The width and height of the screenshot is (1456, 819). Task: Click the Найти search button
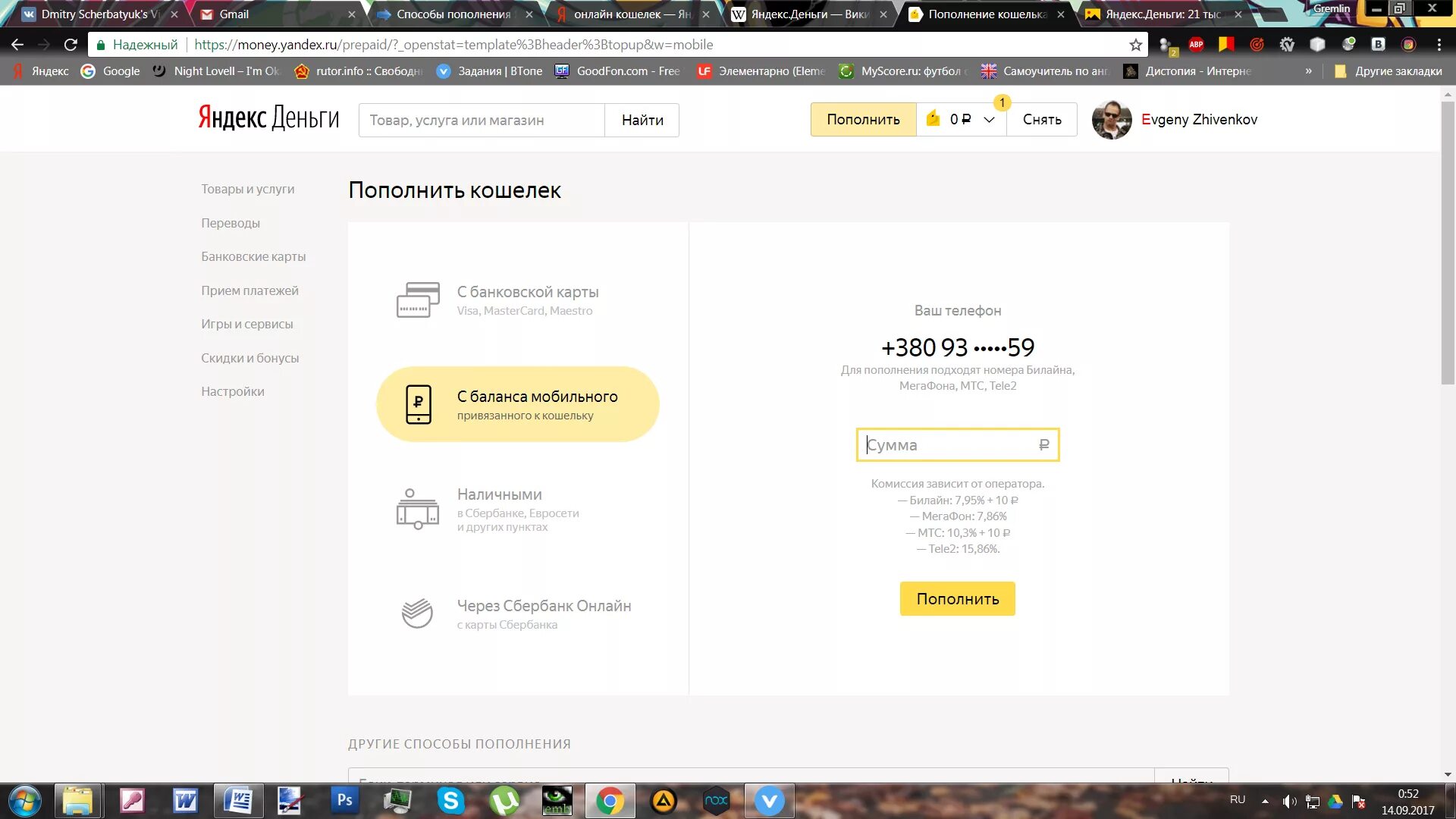click(642, 121)
